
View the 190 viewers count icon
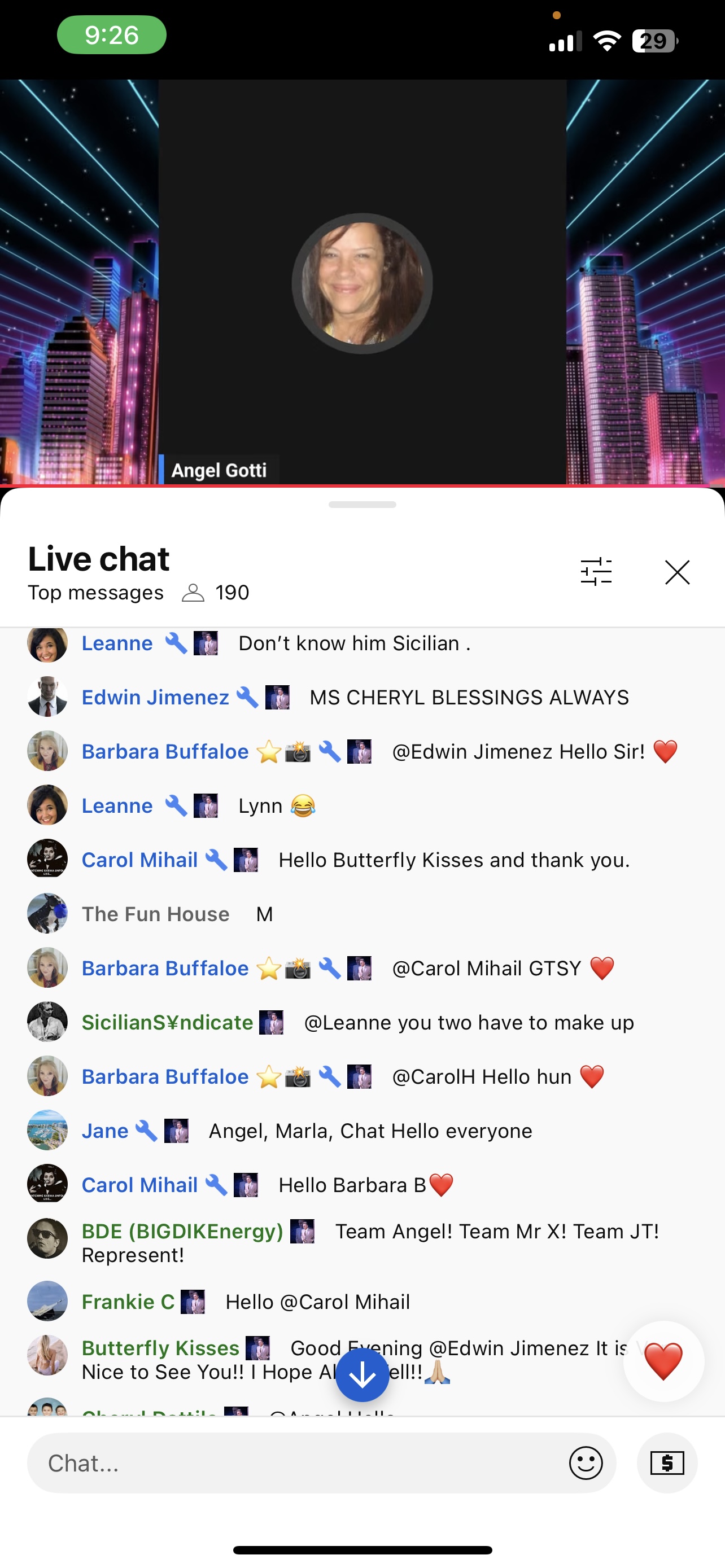click(x=193, y=592)
